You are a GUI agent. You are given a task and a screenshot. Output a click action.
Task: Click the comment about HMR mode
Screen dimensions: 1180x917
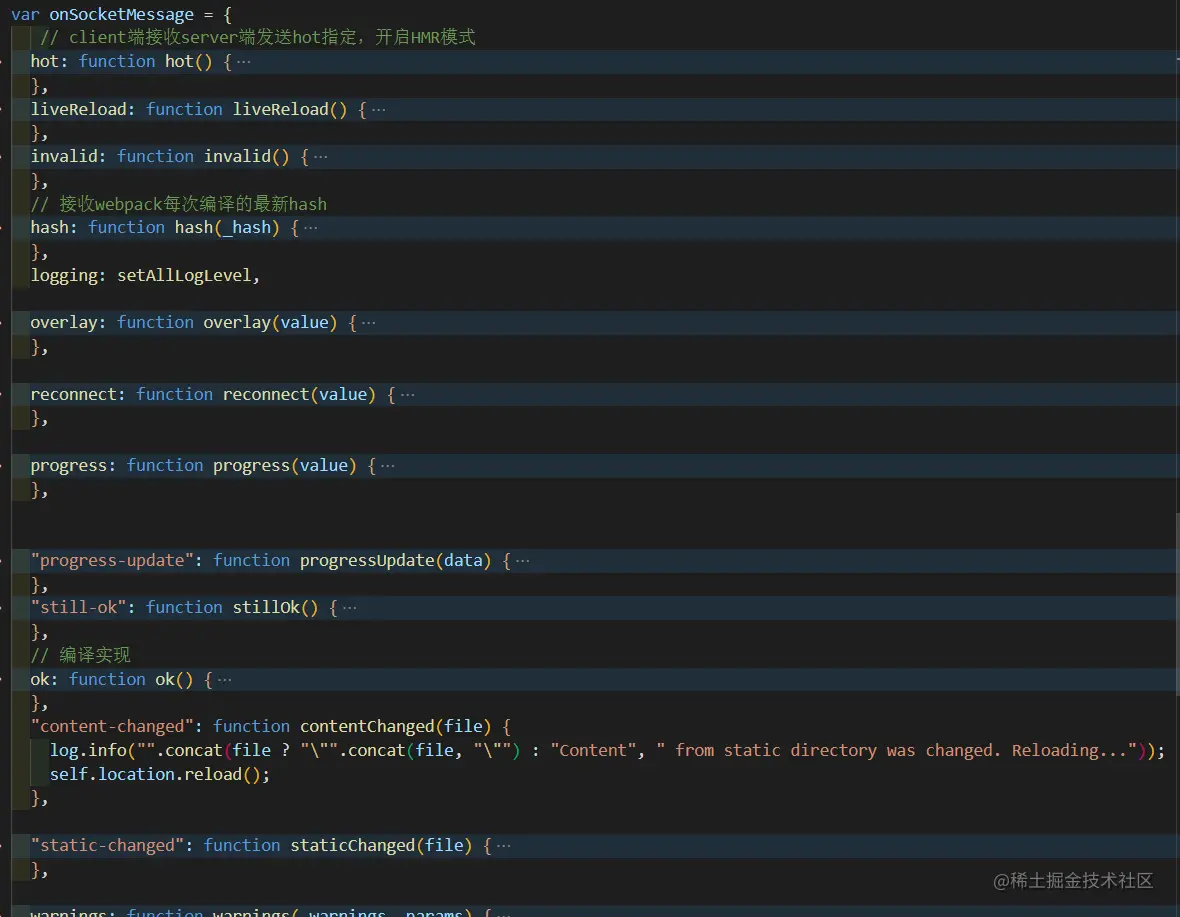click(x=257, y=38)
